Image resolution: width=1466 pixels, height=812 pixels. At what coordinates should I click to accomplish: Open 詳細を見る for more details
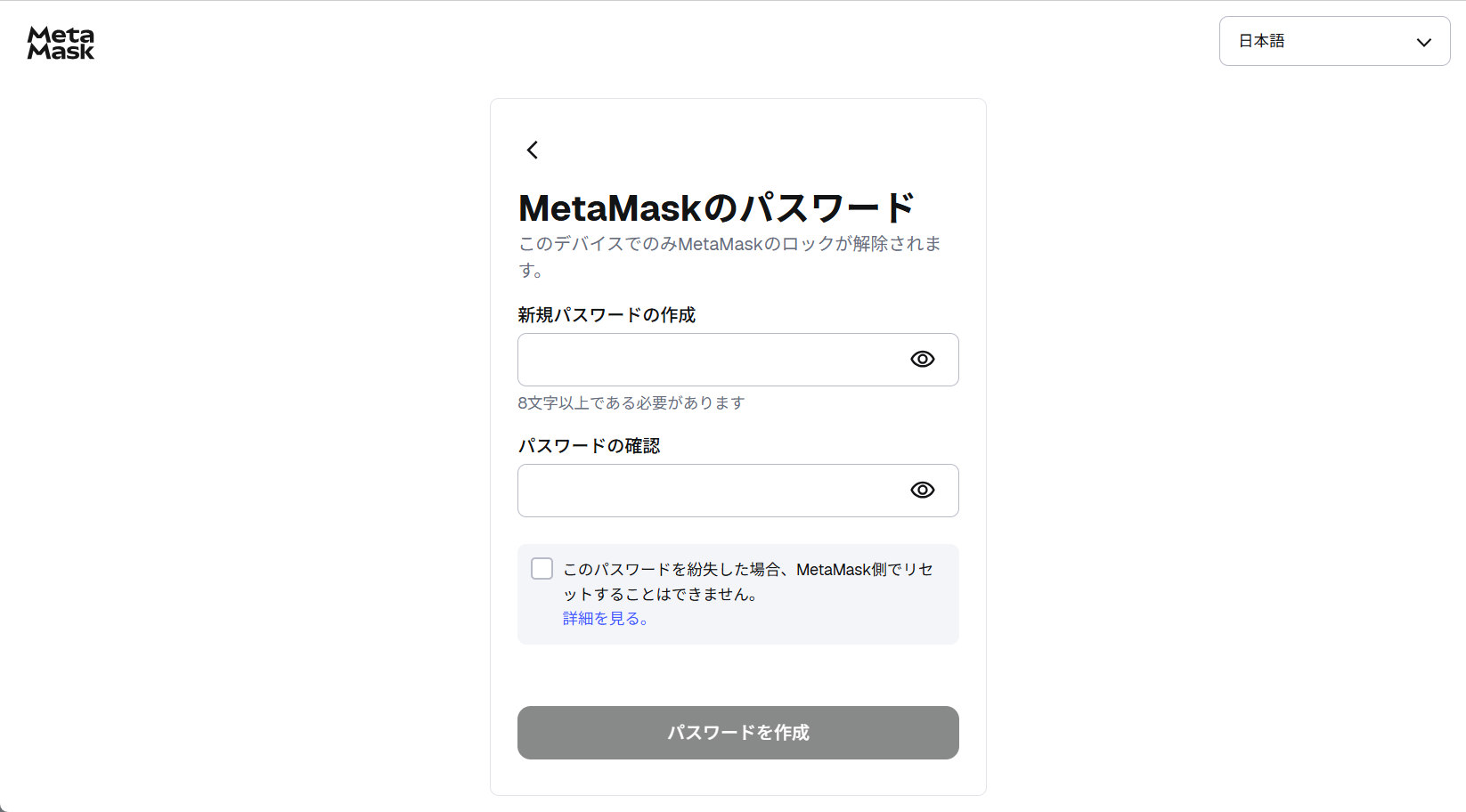[605, 618]
